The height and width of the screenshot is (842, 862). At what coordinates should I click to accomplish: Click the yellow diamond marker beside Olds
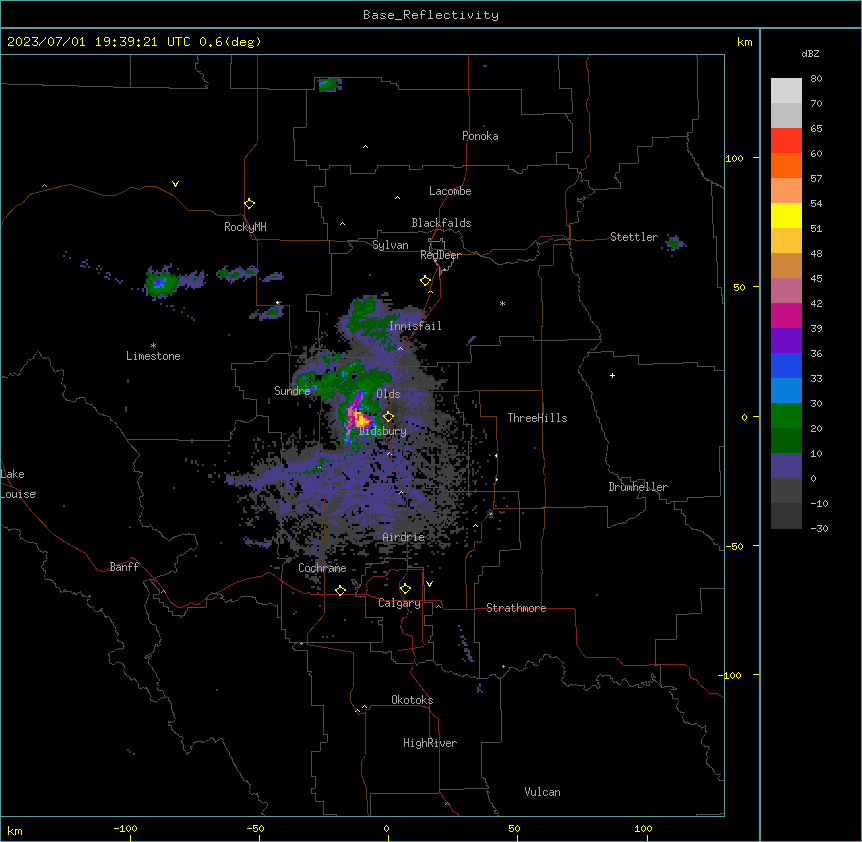pyautogui.click(x=389, y=417)
